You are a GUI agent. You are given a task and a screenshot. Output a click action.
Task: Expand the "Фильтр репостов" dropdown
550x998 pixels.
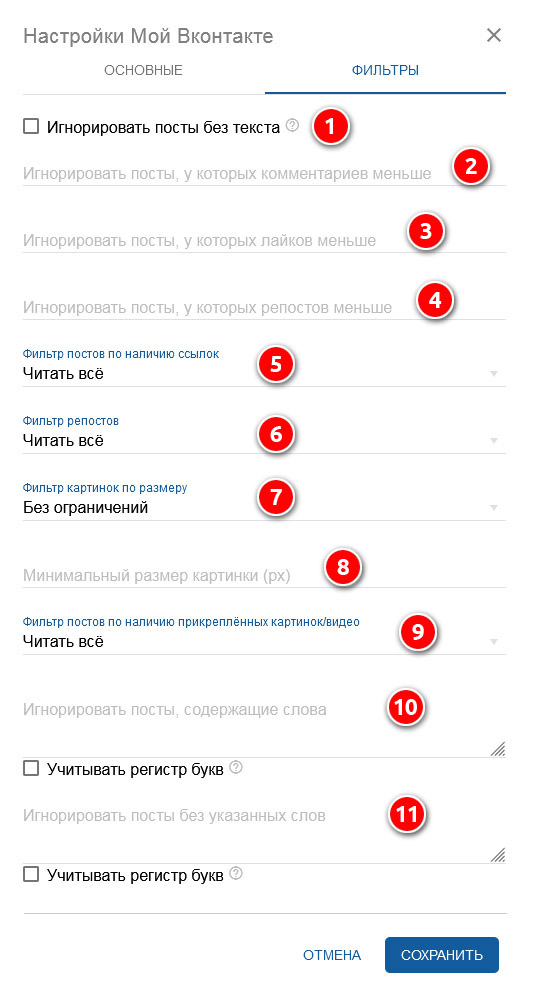tap(264, 440)
